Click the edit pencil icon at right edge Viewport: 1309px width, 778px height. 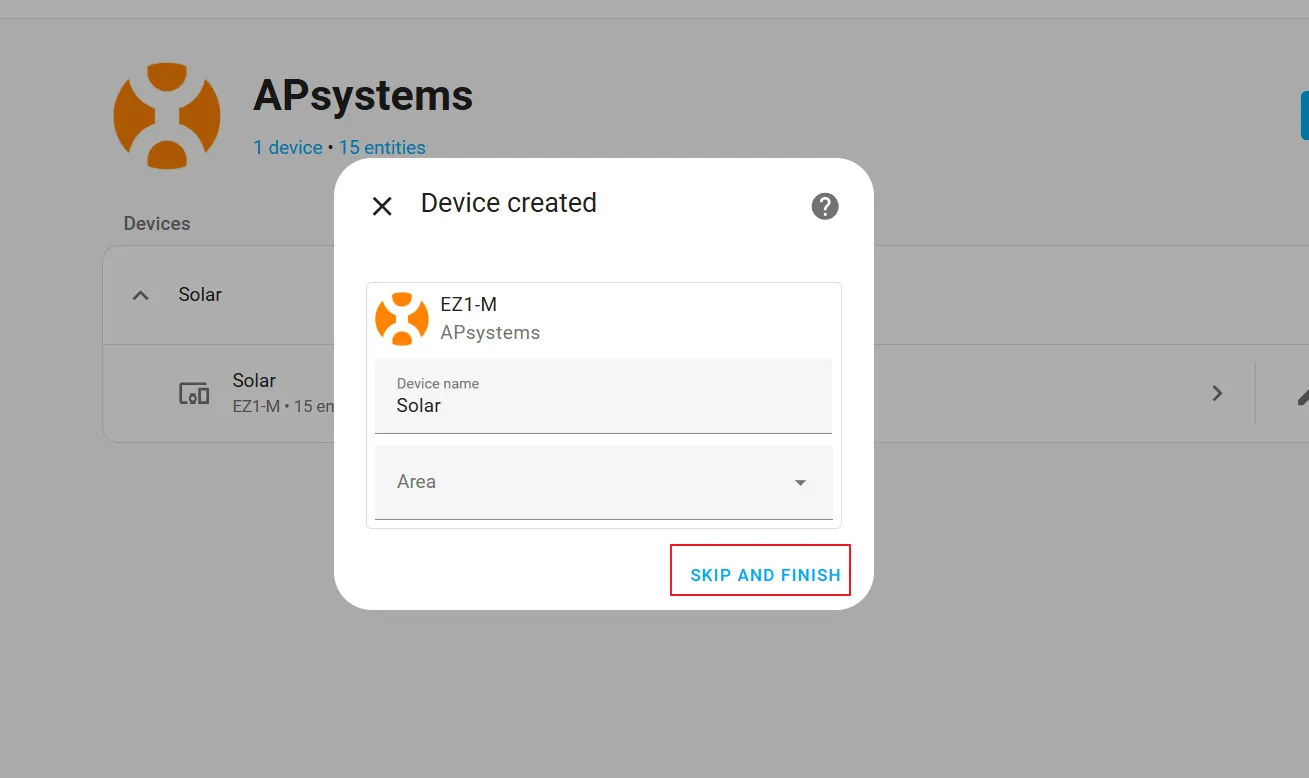tap(1301, 395)
